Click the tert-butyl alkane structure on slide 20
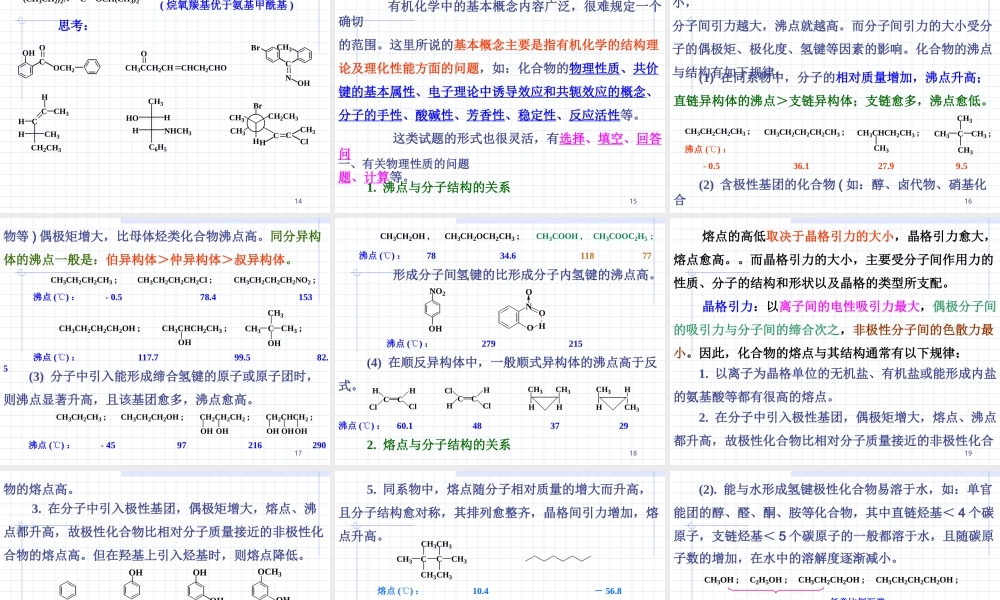1000x600 pixels. coord(430,559)
